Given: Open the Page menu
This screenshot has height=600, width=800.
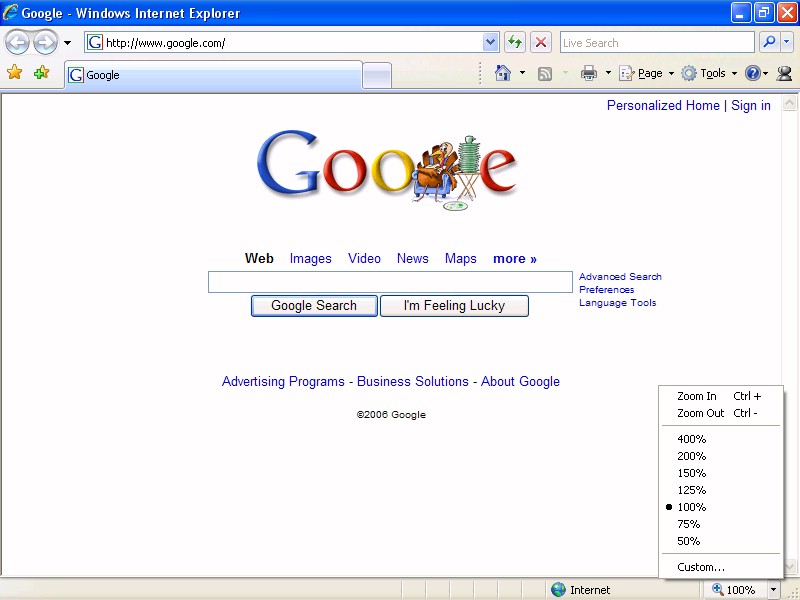Looking at the screenshot, I should pyautogui.click(x=646, y=73).
